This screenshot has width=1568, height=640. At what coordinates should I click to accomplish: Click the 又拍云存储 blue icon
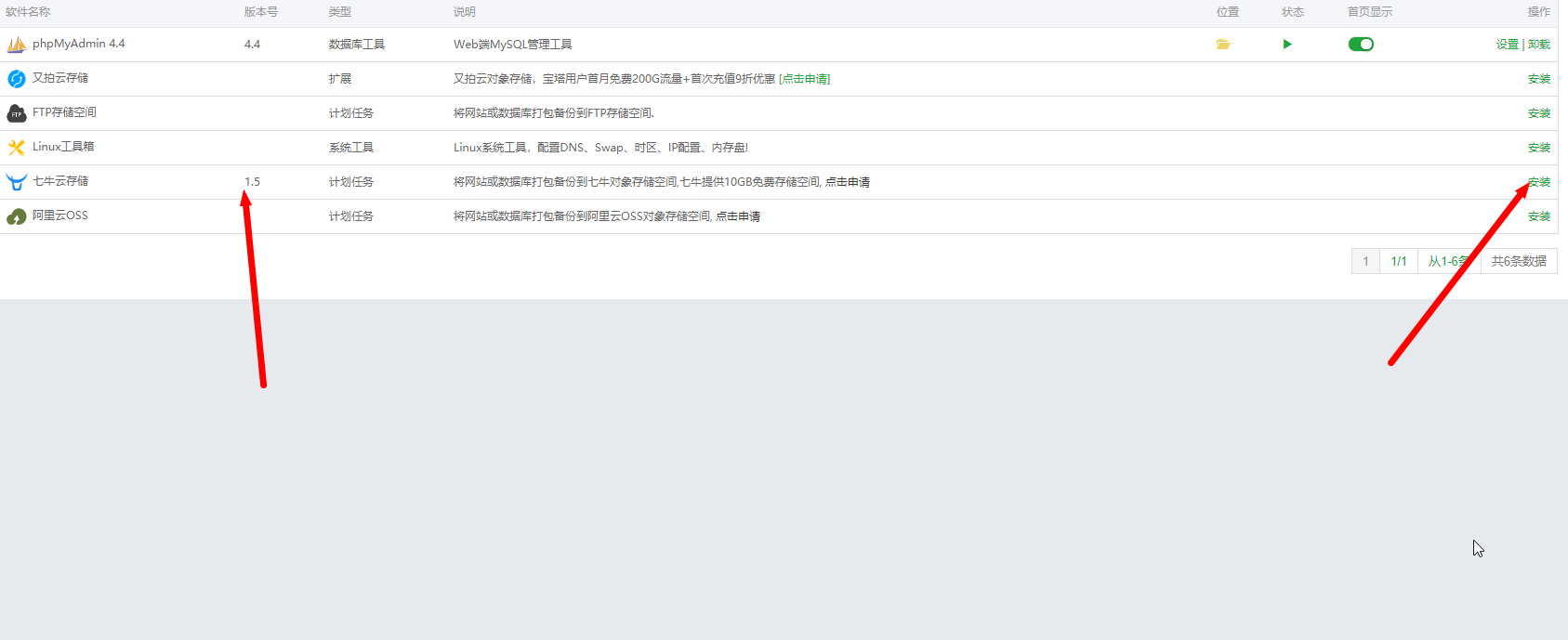17,79
